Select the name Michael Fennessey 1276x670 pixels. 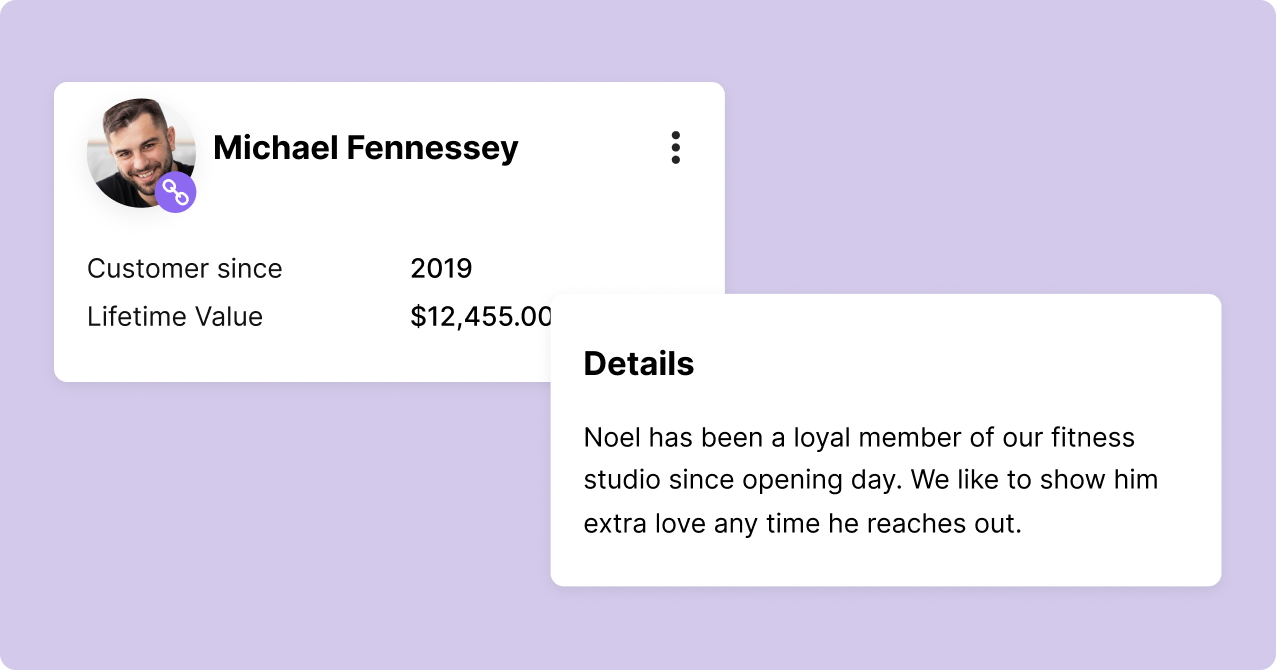364,147
